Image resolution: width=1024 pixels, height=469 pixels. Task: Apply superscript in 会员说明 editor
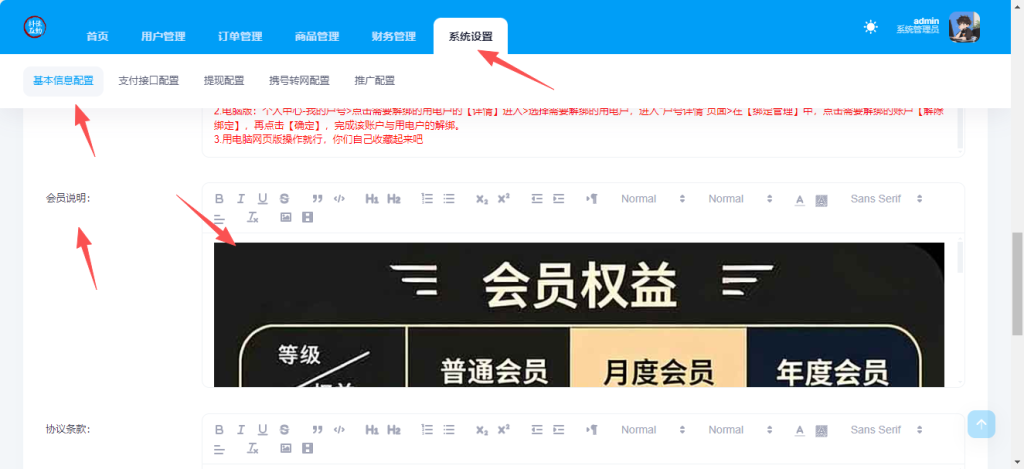(504, 199)
